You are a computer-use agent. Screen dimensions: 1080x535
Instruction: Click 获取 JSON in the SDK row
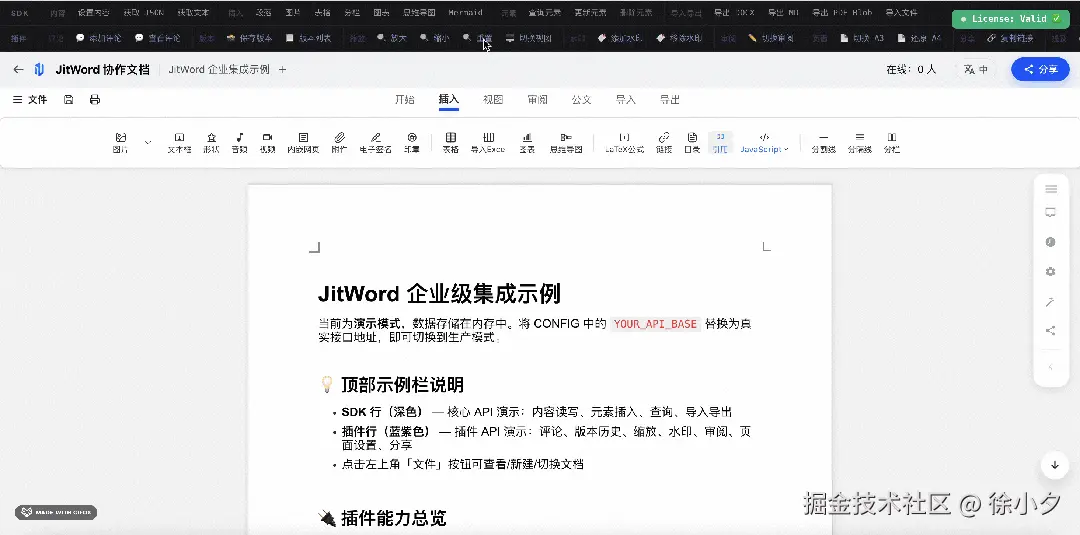pos(143,12)
